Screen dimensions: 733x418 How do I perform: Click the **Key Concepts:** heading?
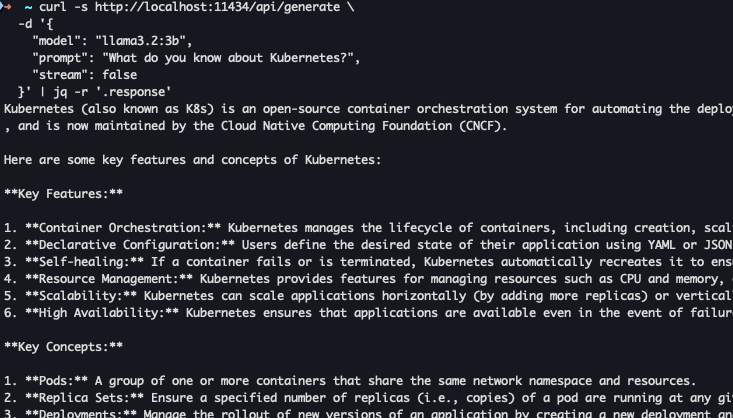pos(63,347)
